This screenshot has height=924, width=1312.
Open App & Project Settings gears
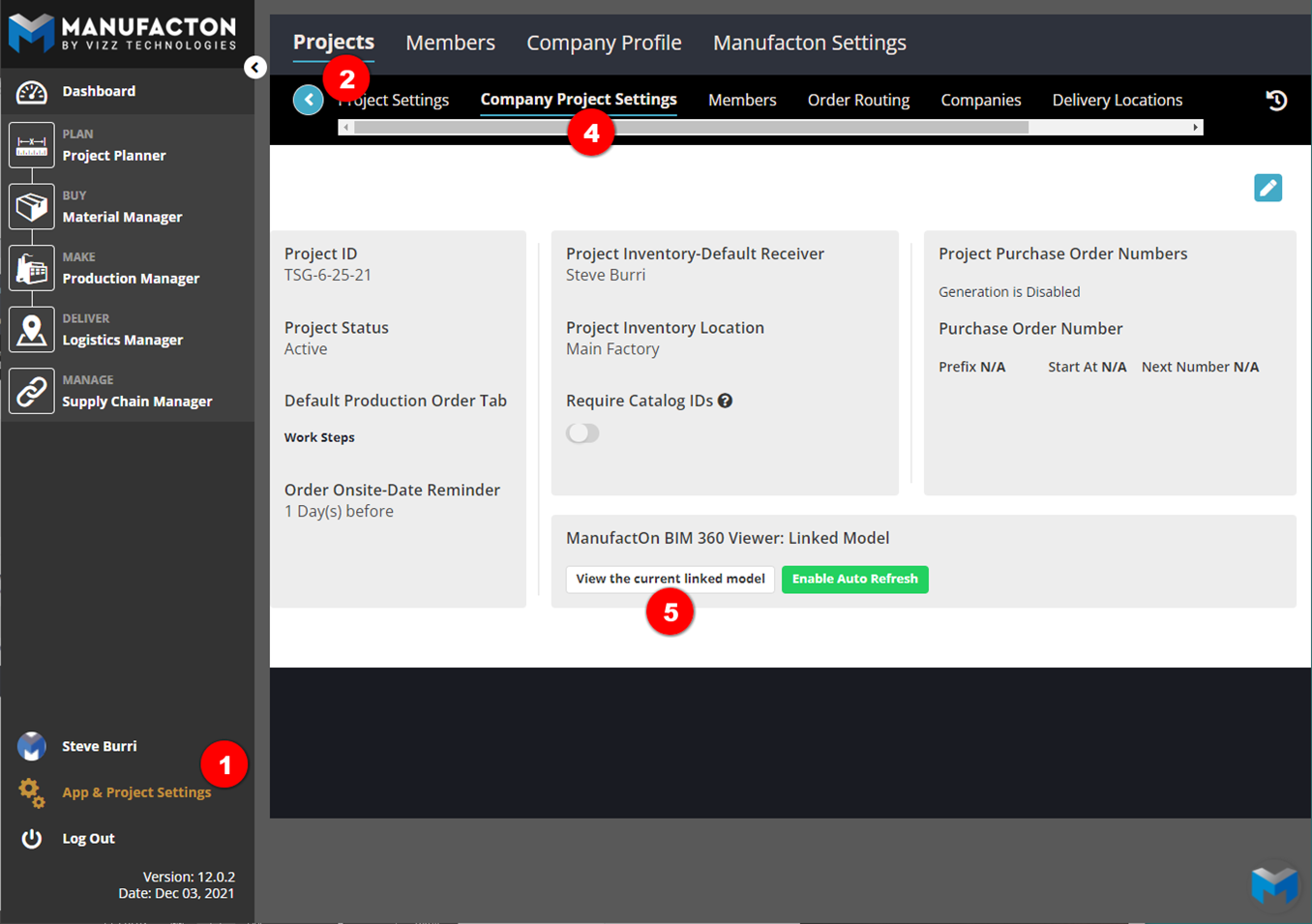click(x=30, y=791)
